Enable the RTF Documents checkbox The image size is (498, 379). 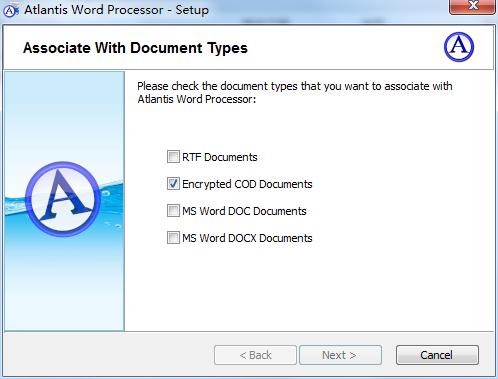pos(173,156)
